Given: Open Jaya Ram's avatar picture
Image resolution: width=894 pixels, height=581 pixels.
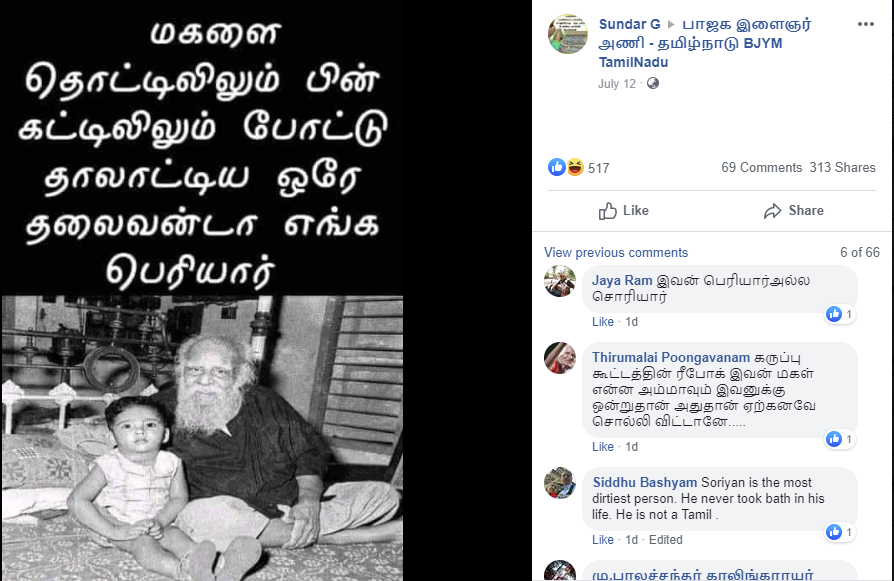Looking at the screenshot, I should (x=560, y=281).
